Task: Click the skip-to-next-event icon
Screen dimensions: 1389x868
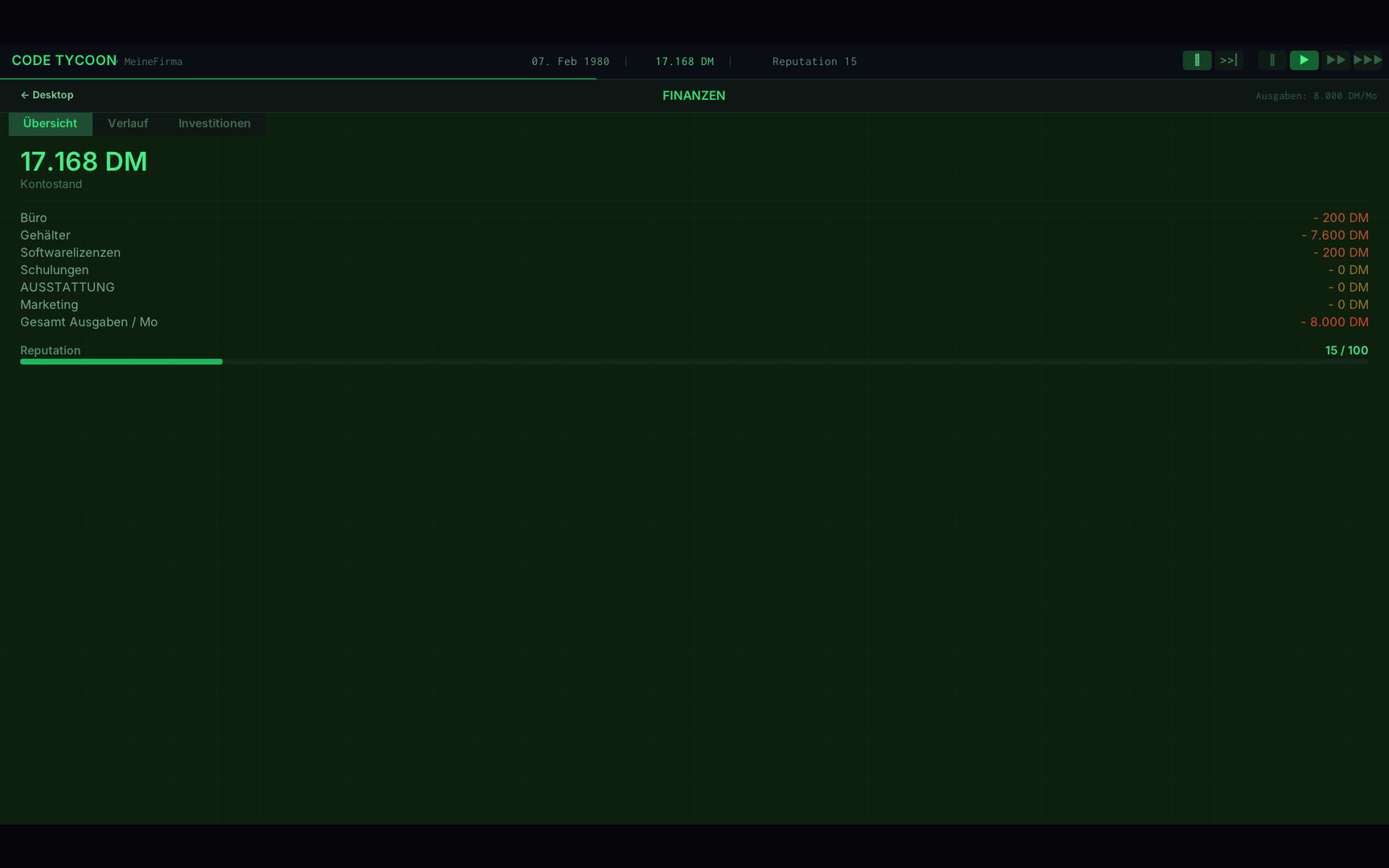Action: click(x=1228, y=60)
